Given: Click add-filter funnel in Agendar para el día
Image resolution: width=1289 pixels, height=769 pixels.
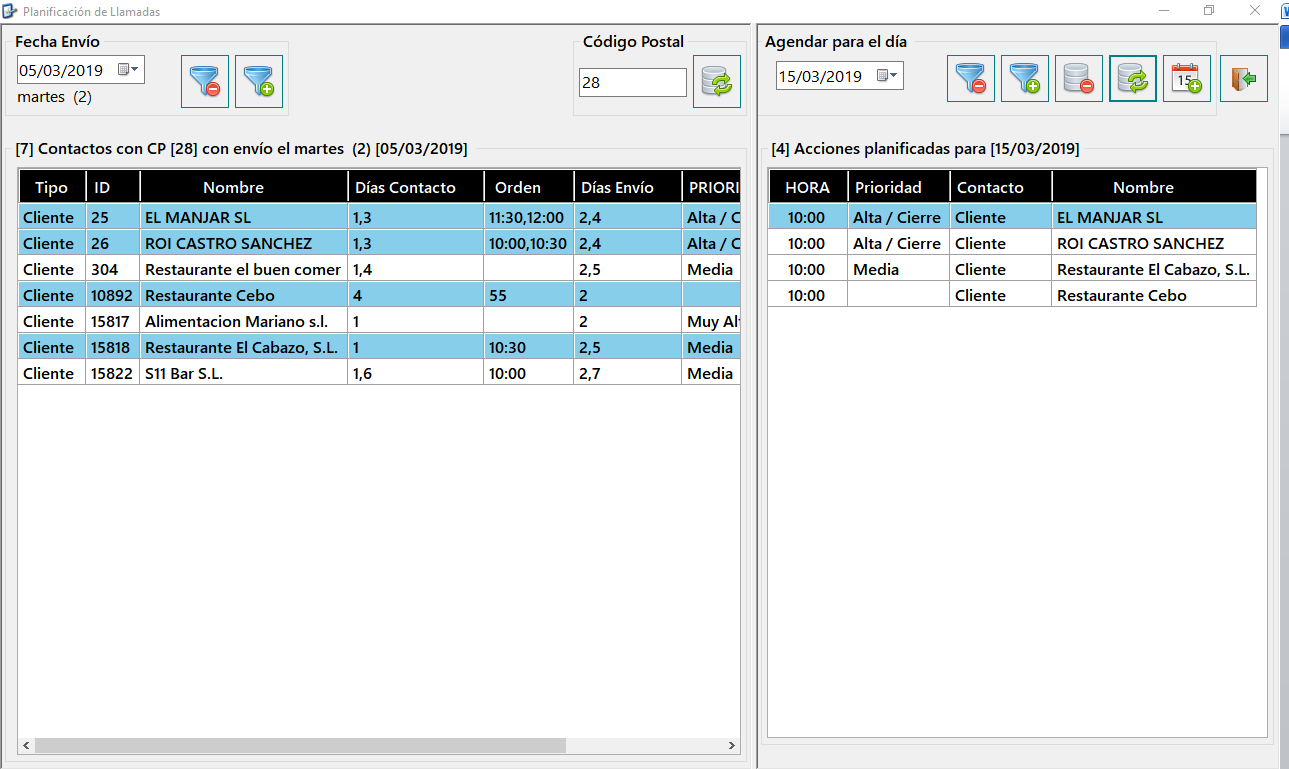Looking at the screenshot, I should pos(1025,79).
